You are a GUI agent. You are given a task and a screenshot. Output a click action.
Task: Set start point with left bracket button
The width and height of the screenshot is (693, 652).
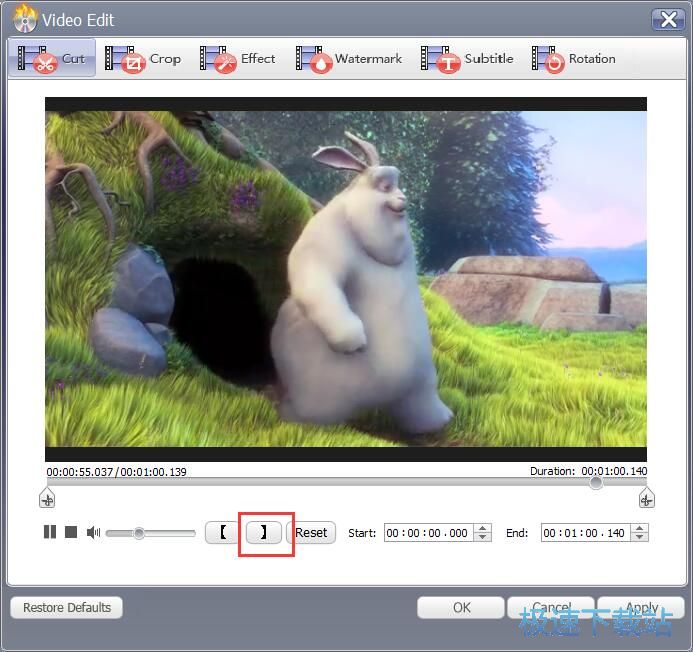tap(223, 532)
